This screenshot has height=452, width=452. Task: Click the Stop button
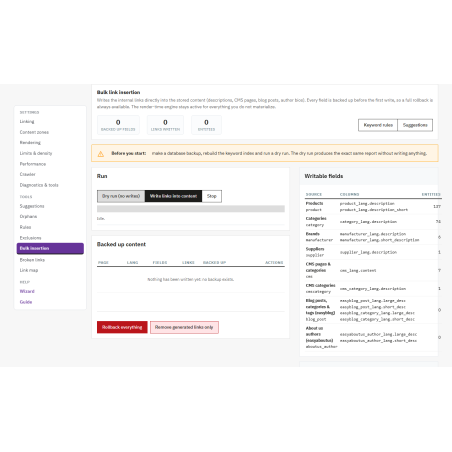pyautogui.click(x=212, y=196)
